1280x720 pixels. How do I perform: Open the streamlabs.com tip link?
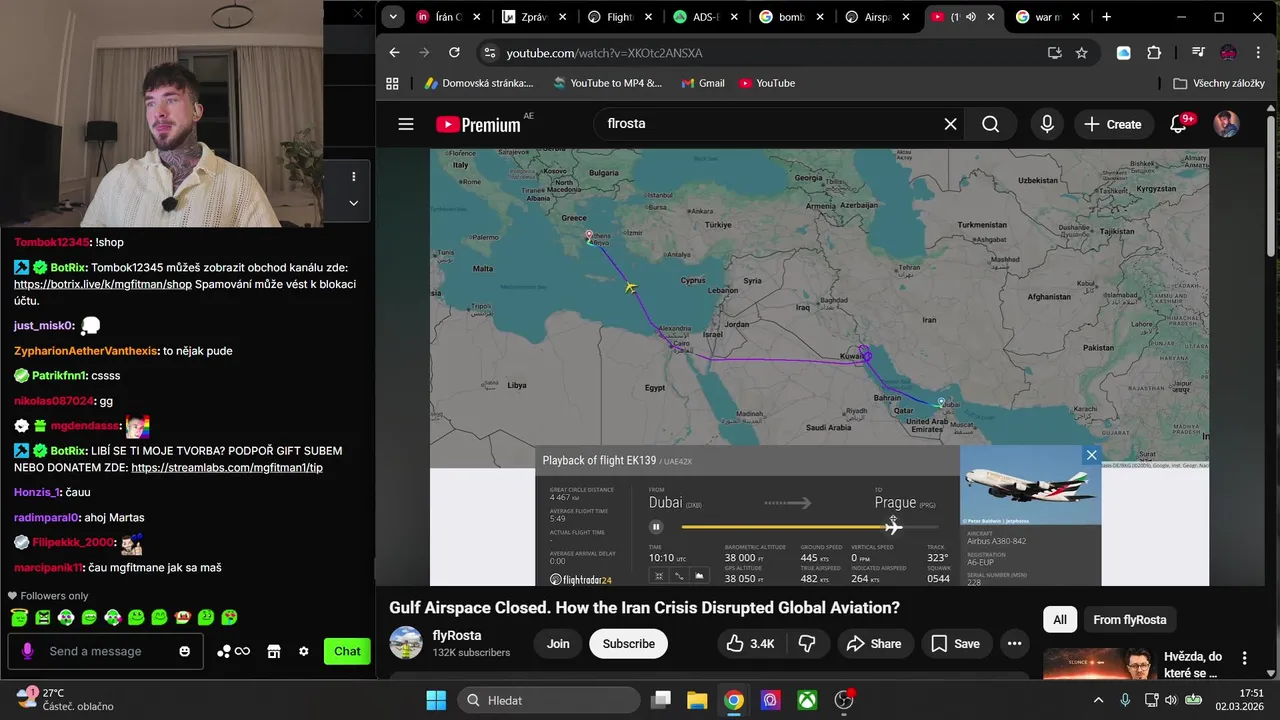tap(227, 467)
